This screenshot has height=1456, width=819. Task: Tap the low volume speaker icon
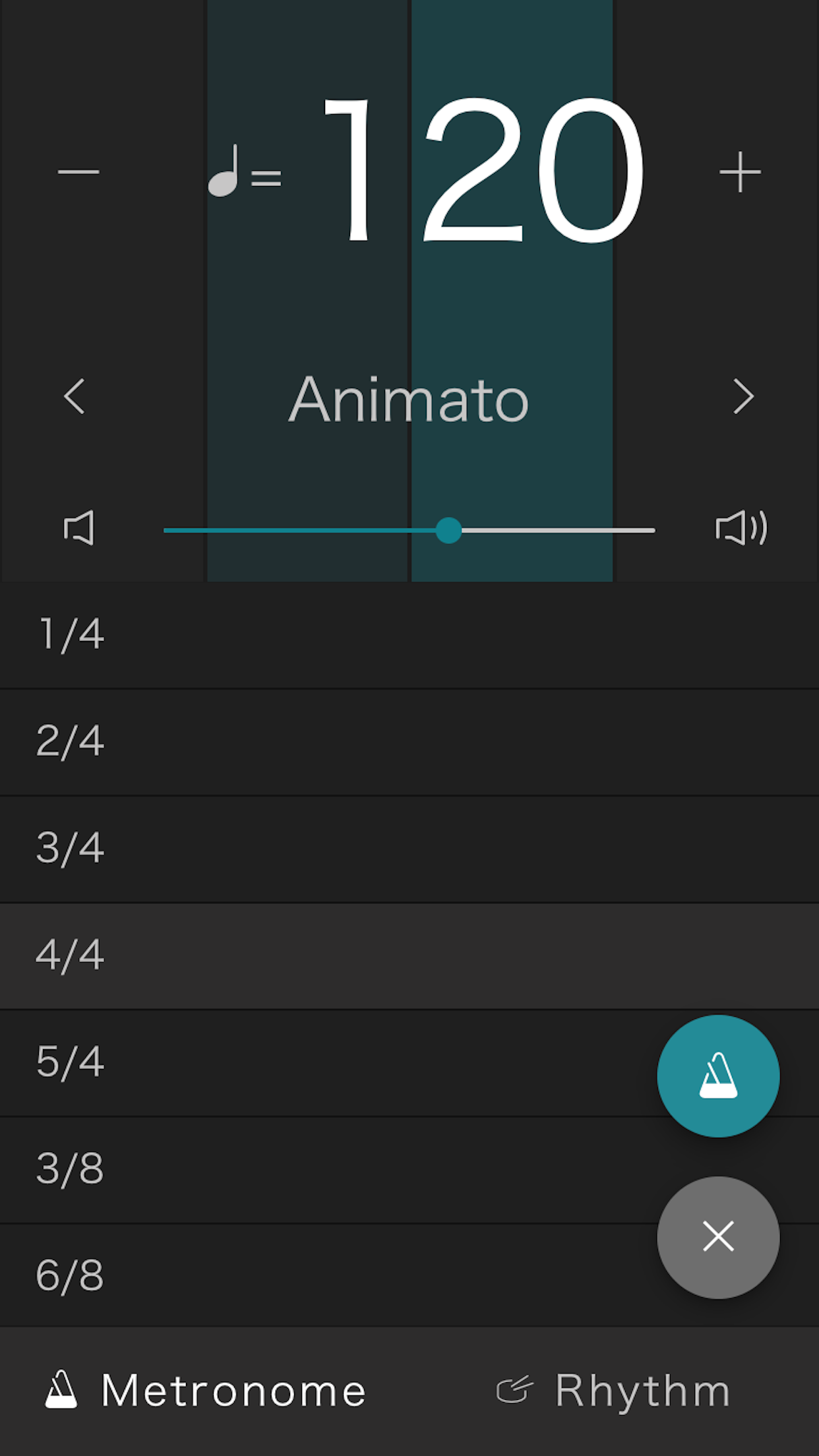pyautogui.click(x=79, y=528)
